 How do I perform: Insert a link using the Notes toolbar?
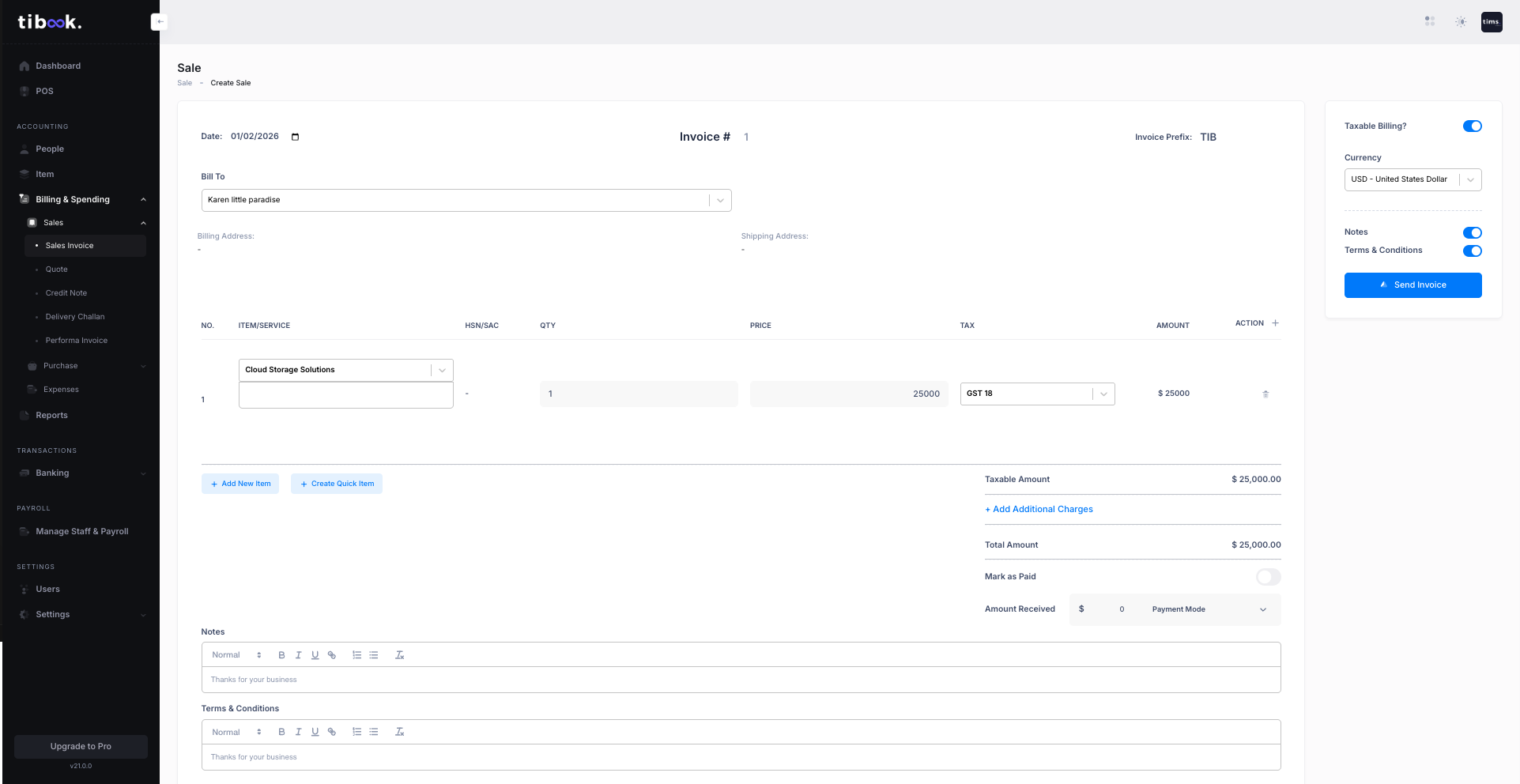click(331, 654)
